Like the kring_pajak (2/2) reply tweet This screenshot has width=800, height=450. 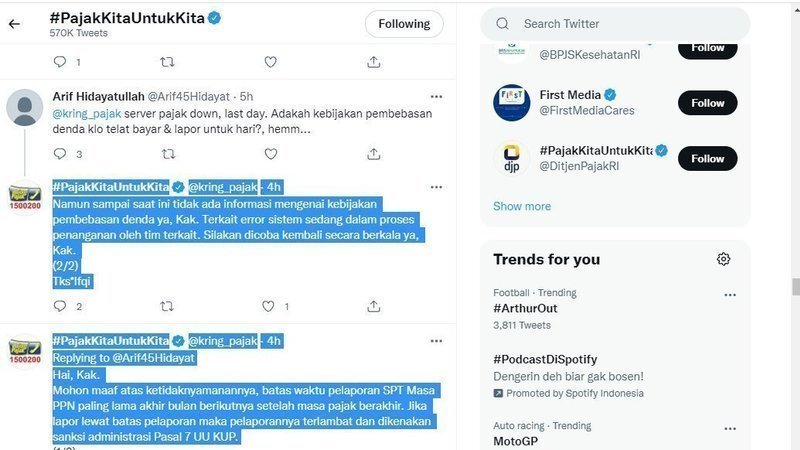click(270, 307)
